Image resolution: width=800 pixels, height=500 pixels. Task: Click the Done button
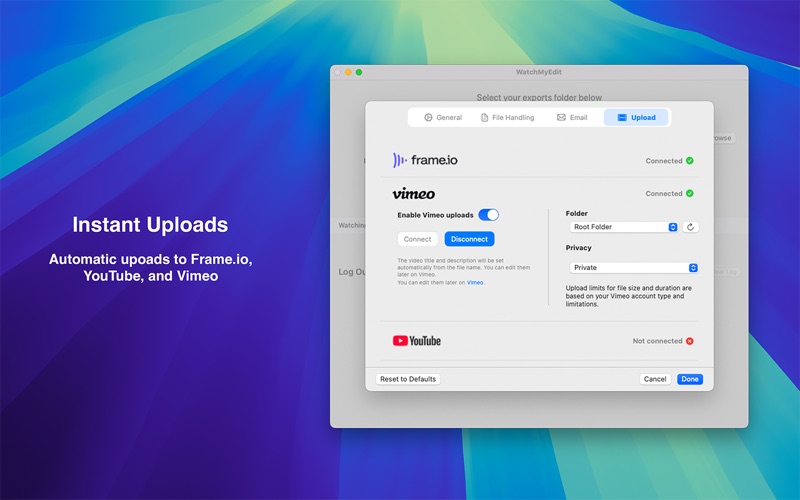[x=690, y=379]
